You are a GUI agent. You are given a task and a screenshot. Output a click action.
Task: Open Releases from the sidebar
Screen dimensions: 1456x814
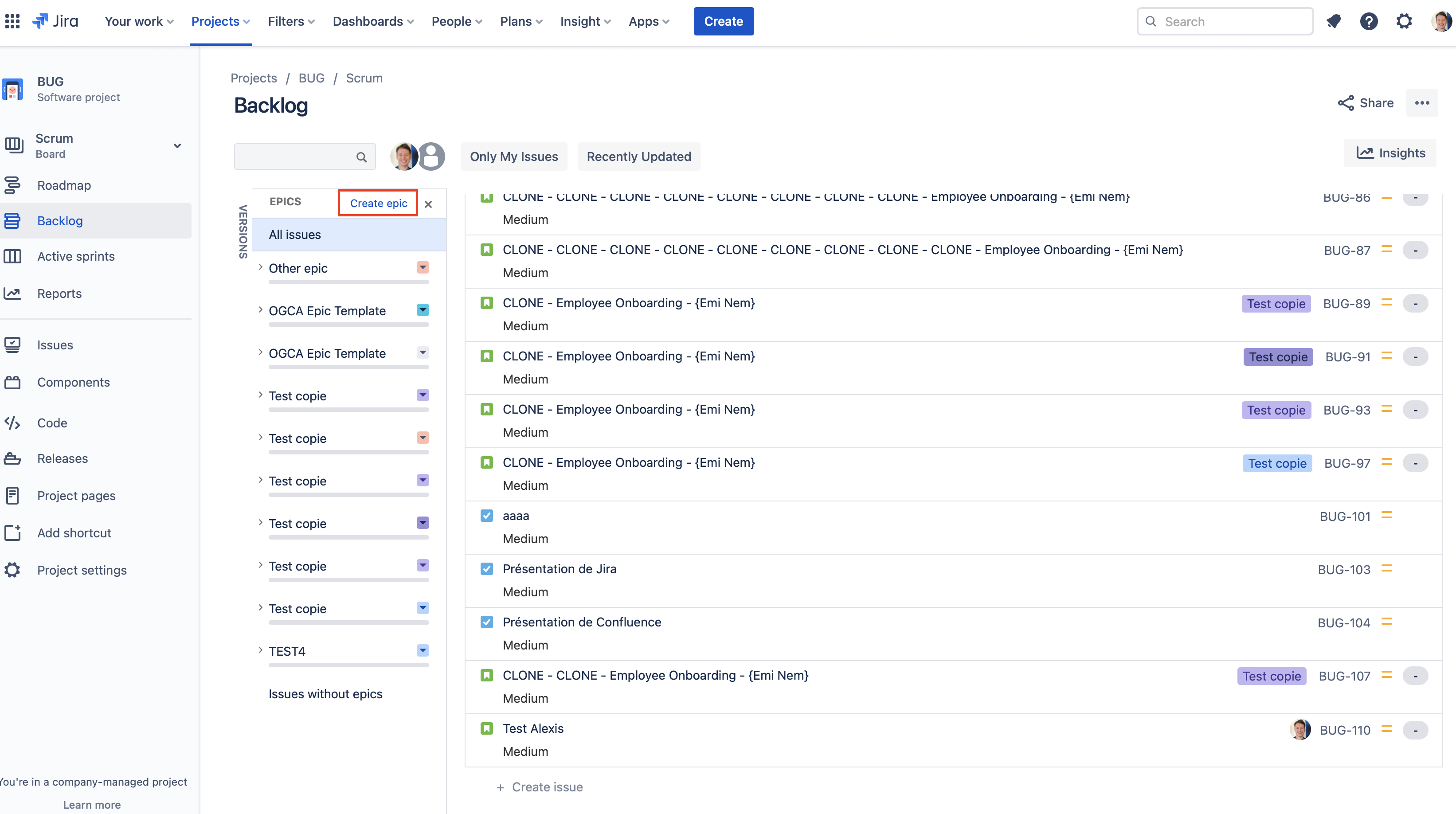[62, 458]
